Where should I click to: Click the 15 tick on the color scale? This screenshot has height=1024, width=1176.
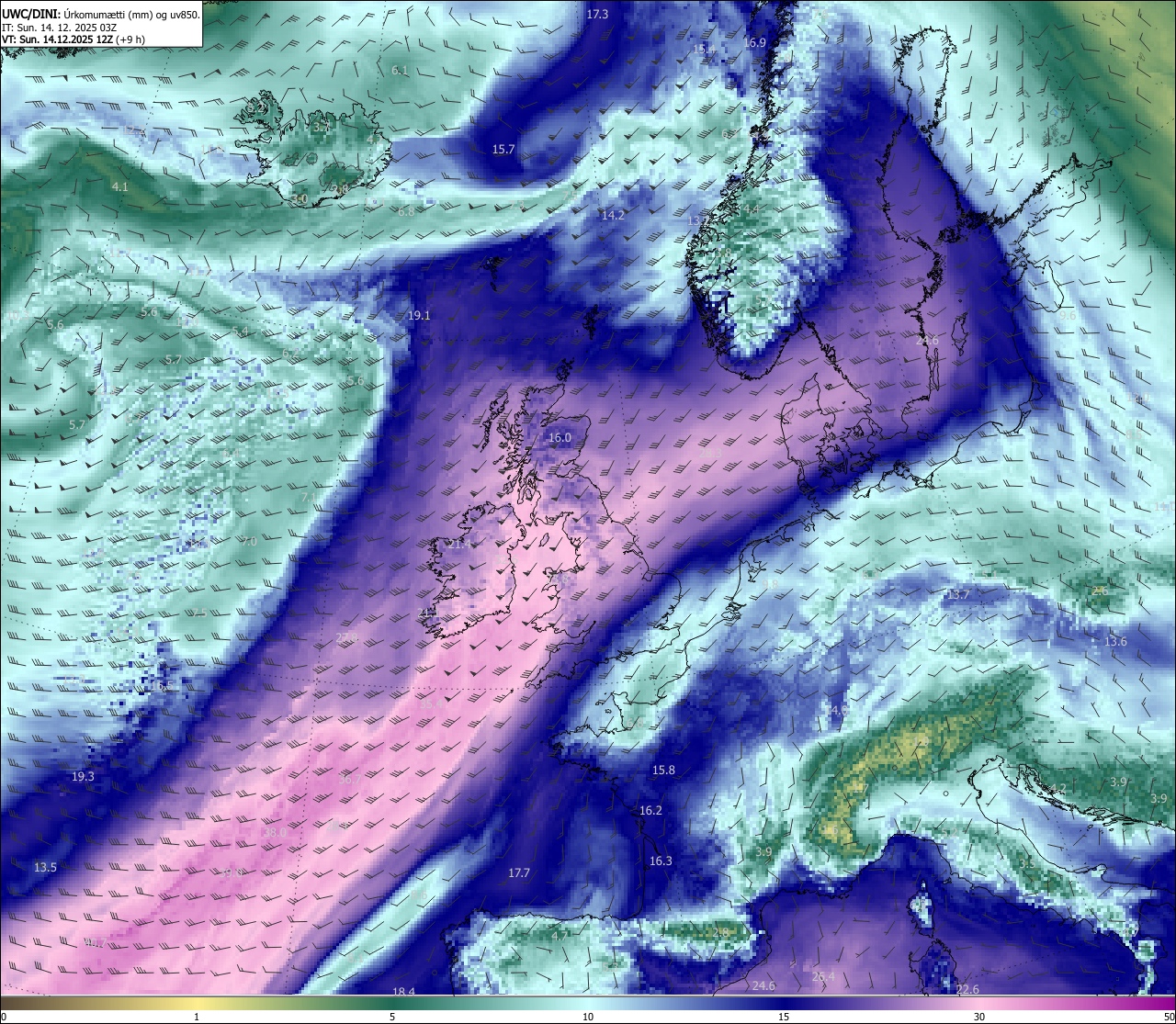(x=784, y=1017)
